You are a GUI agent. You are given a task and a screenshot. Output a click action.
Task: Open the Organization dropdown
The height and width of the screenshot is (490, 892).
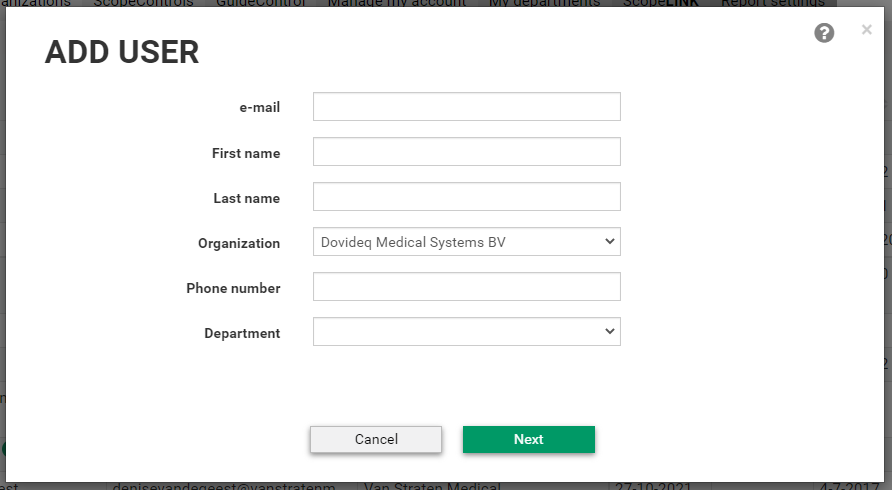pos(466,242)
